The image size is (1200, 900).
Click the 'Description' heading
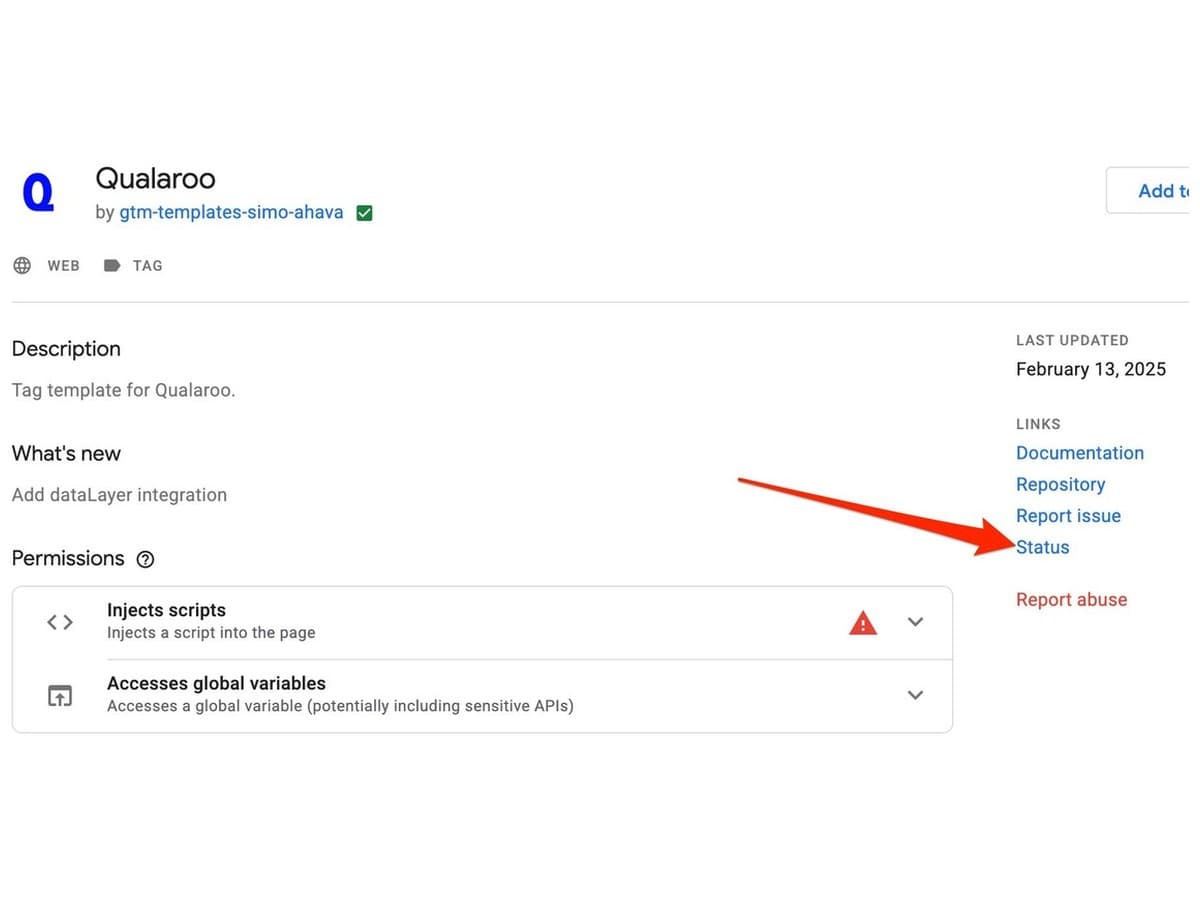tap(66, 349)
